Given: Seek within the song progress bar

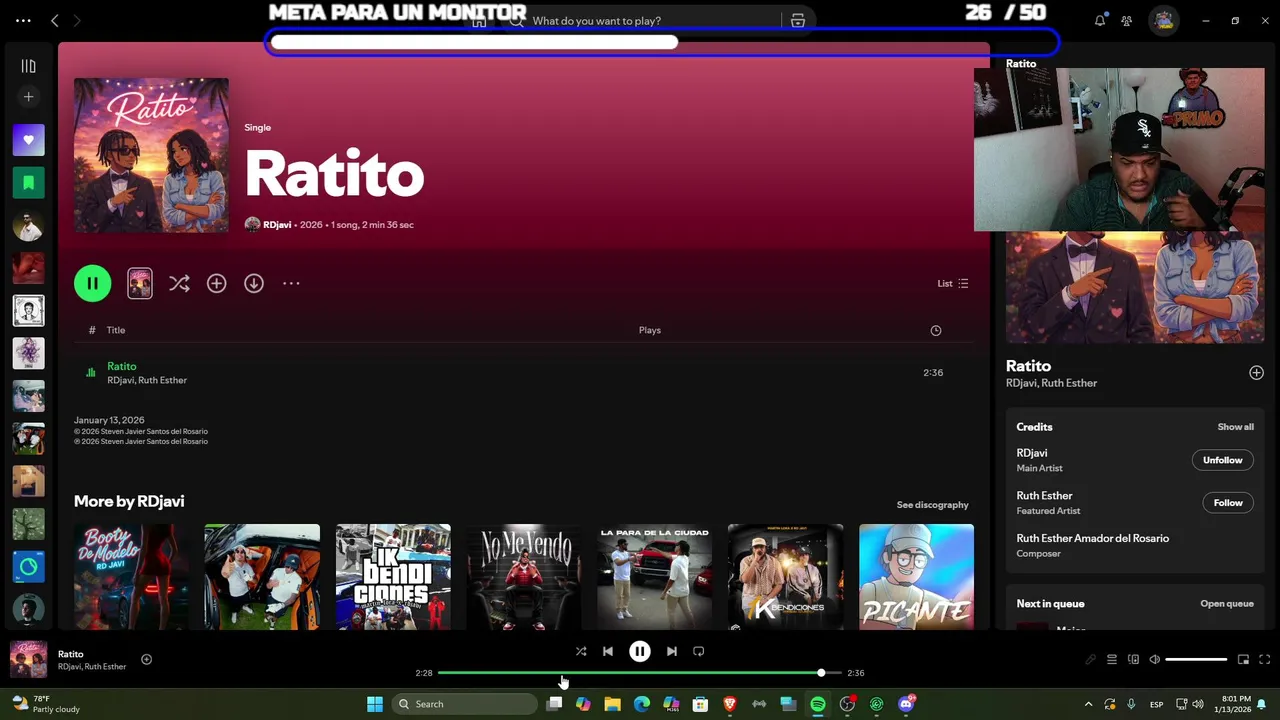Looking at the screenshot, I should (639, 673).
